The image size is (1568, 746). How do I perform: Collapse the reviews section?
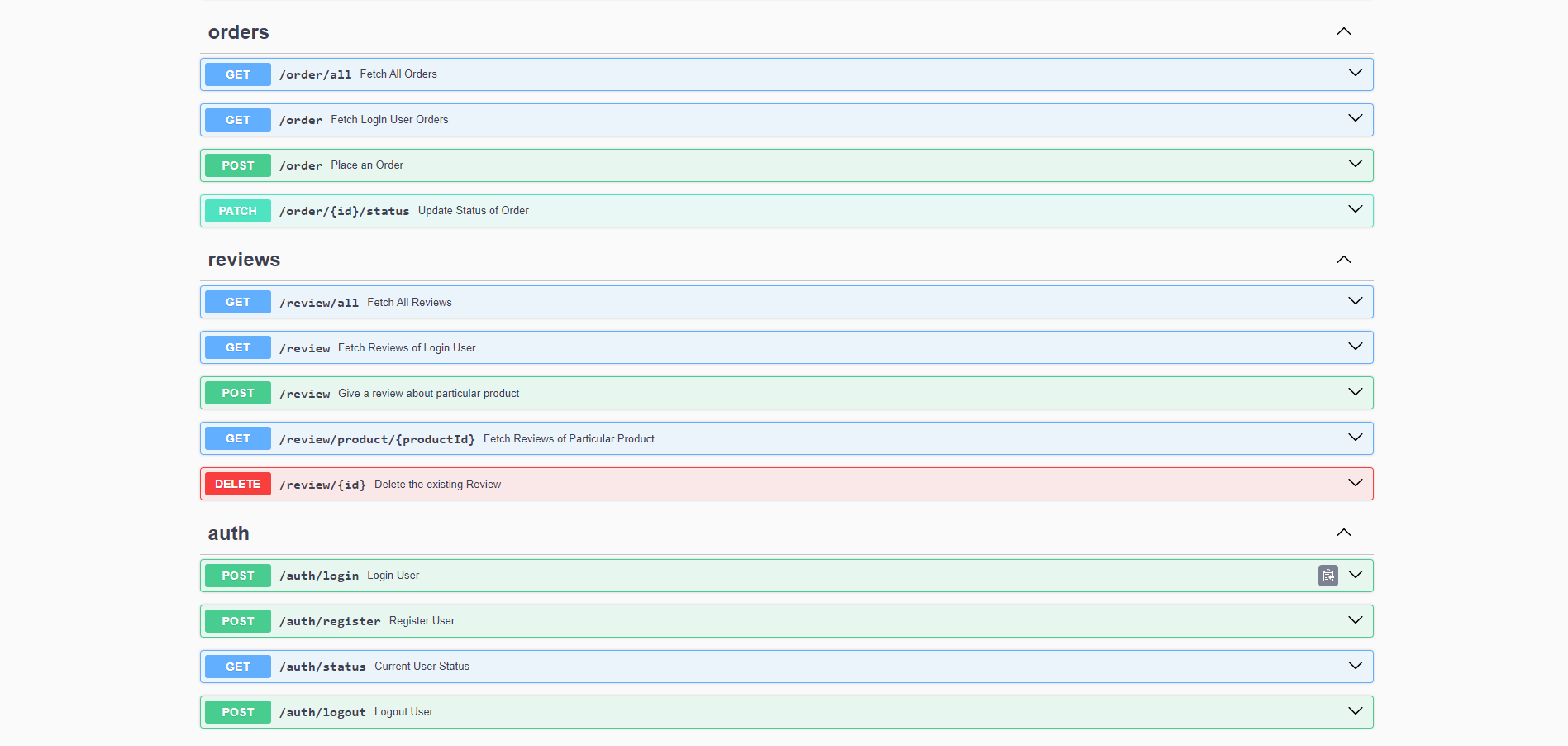(x=1344, y=260)
